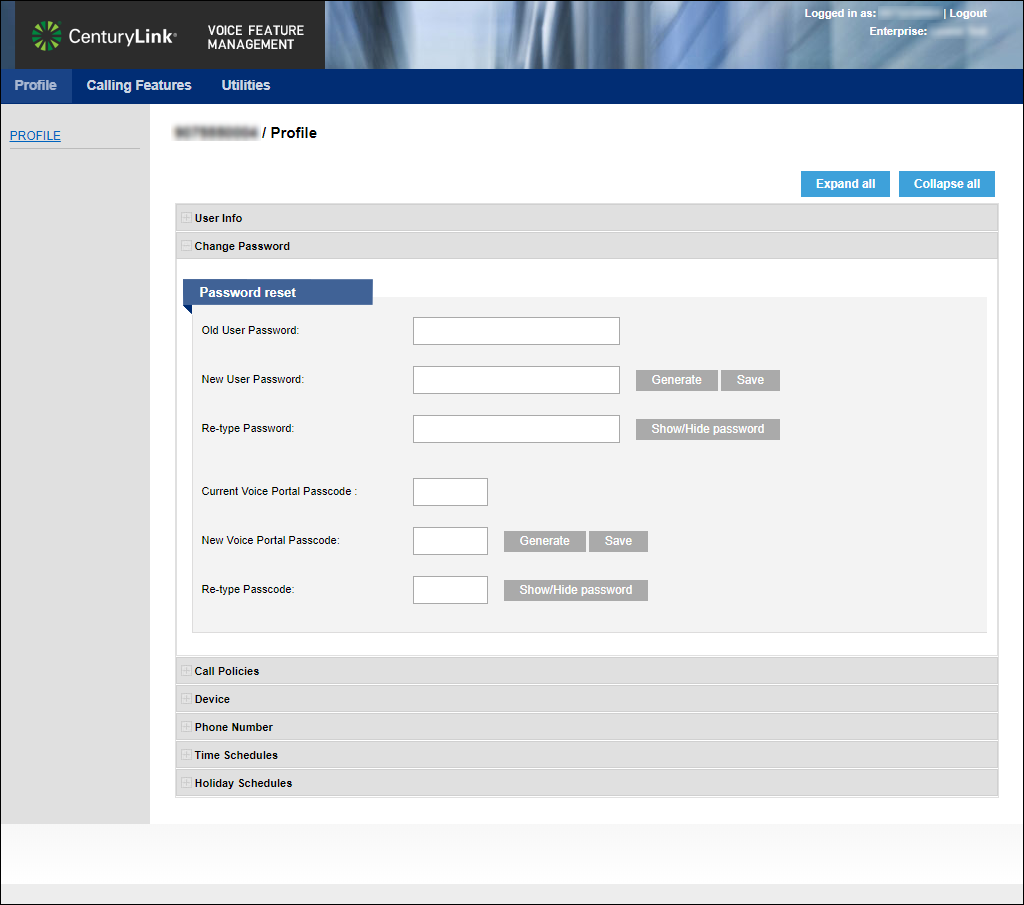Toggle Show/Hide password for user password
1024x905 pixels.
click(708, 429)
